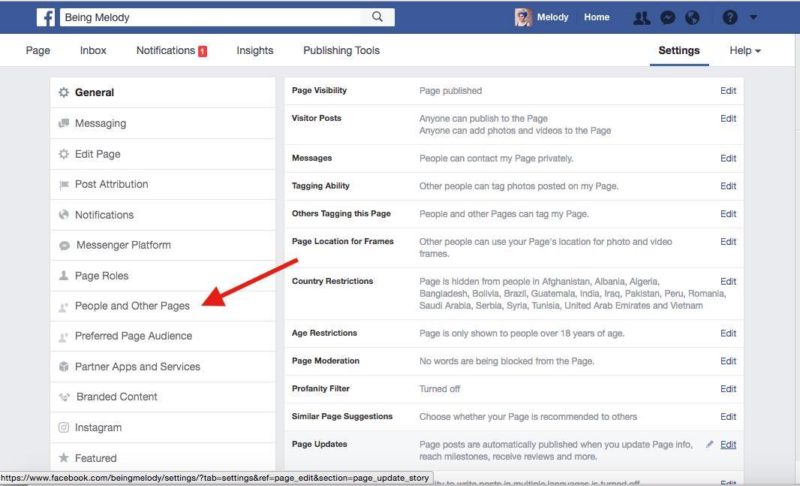The image size is (800, 486).
Task: Edit the Profanity Filter setting
Action: click(x=728, y=389)
